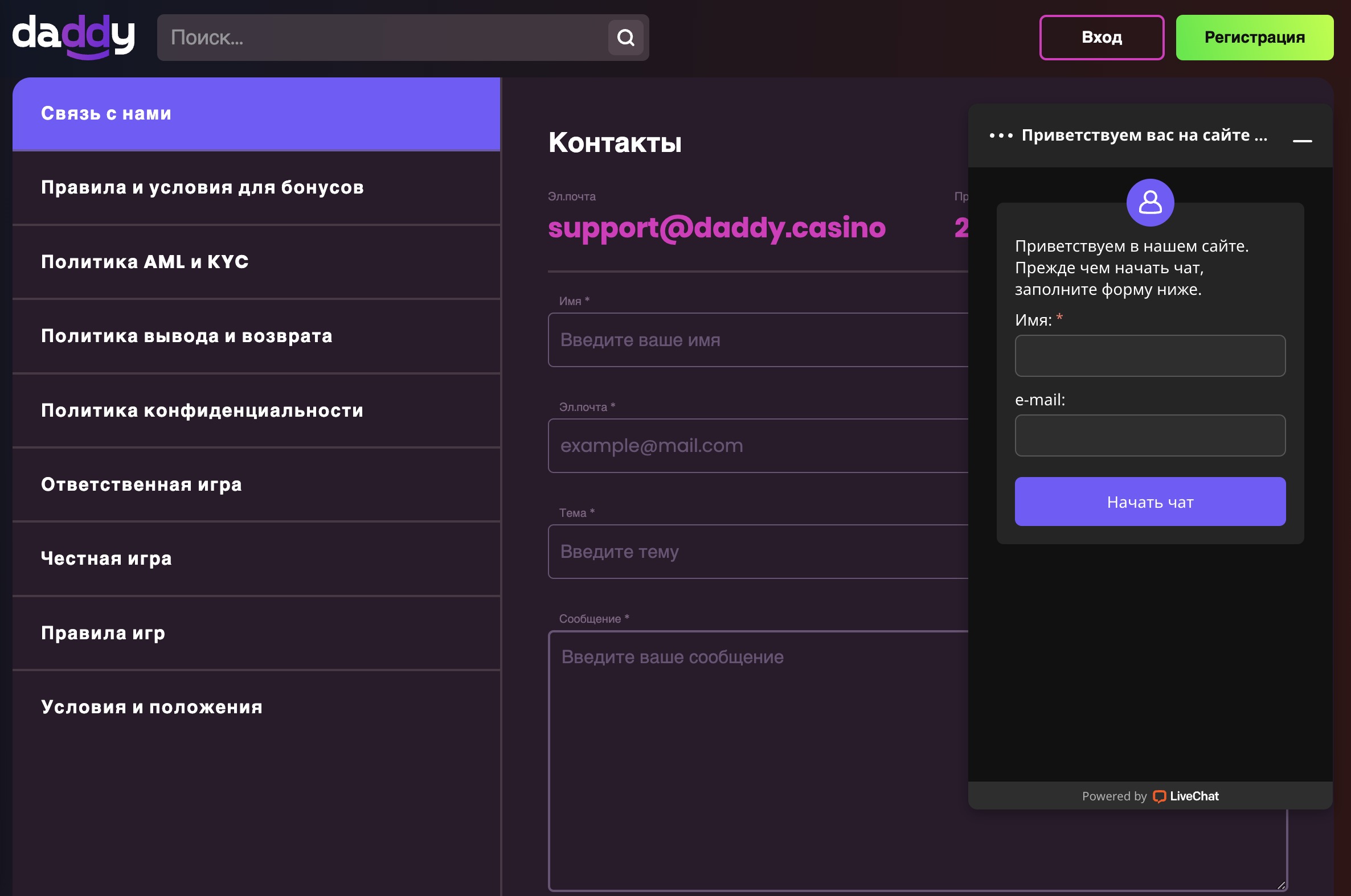Viewport: 1351px width, 896px height.
Task: Click the Вход button
Action: pyautogui.click(x=1101, y=37)
